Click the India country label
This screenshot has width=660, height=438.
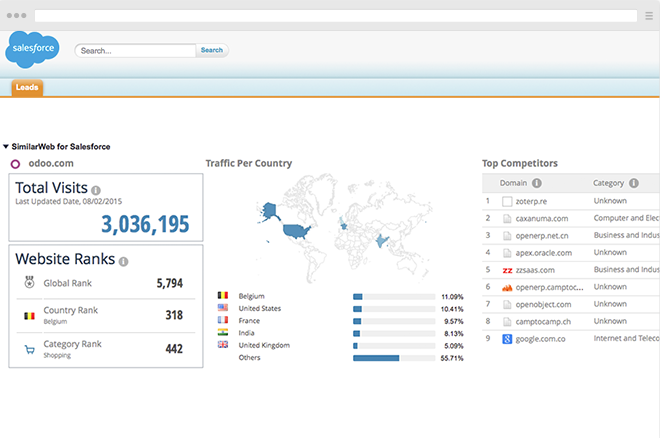246,333
